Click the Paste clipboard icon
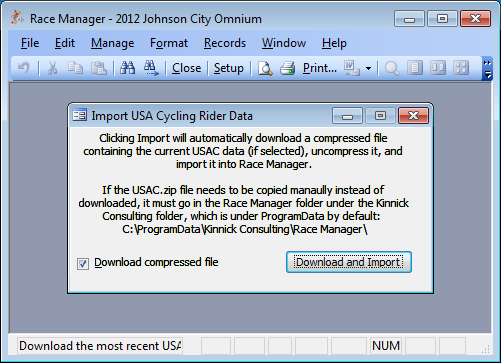Screen dimensions: 501x363 99,68
